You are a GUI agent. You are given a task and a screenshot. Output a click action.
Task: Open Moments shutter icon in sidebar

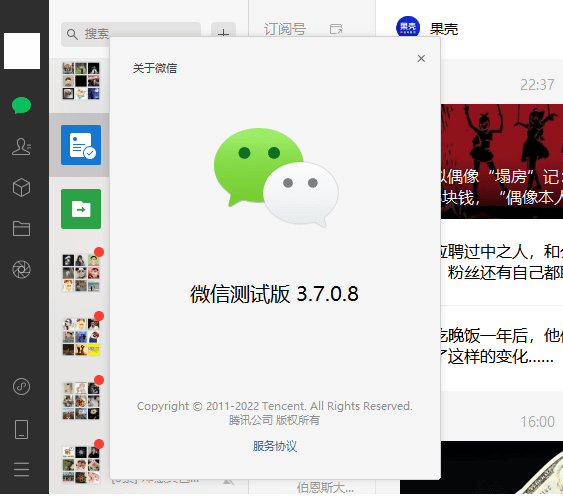point(21,270)
